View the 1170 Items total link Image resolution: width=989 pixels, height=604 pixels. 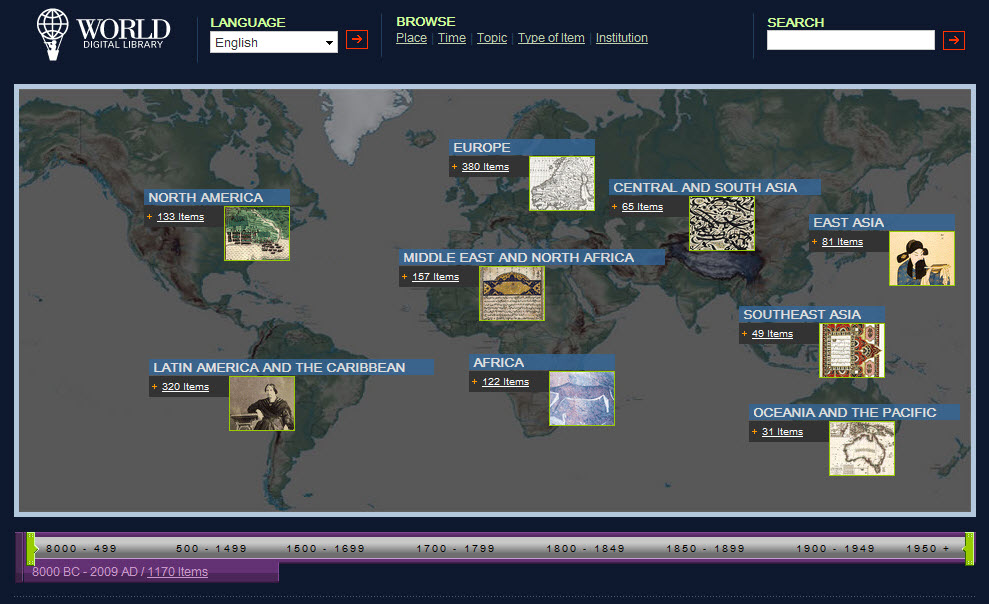(177, 572)
